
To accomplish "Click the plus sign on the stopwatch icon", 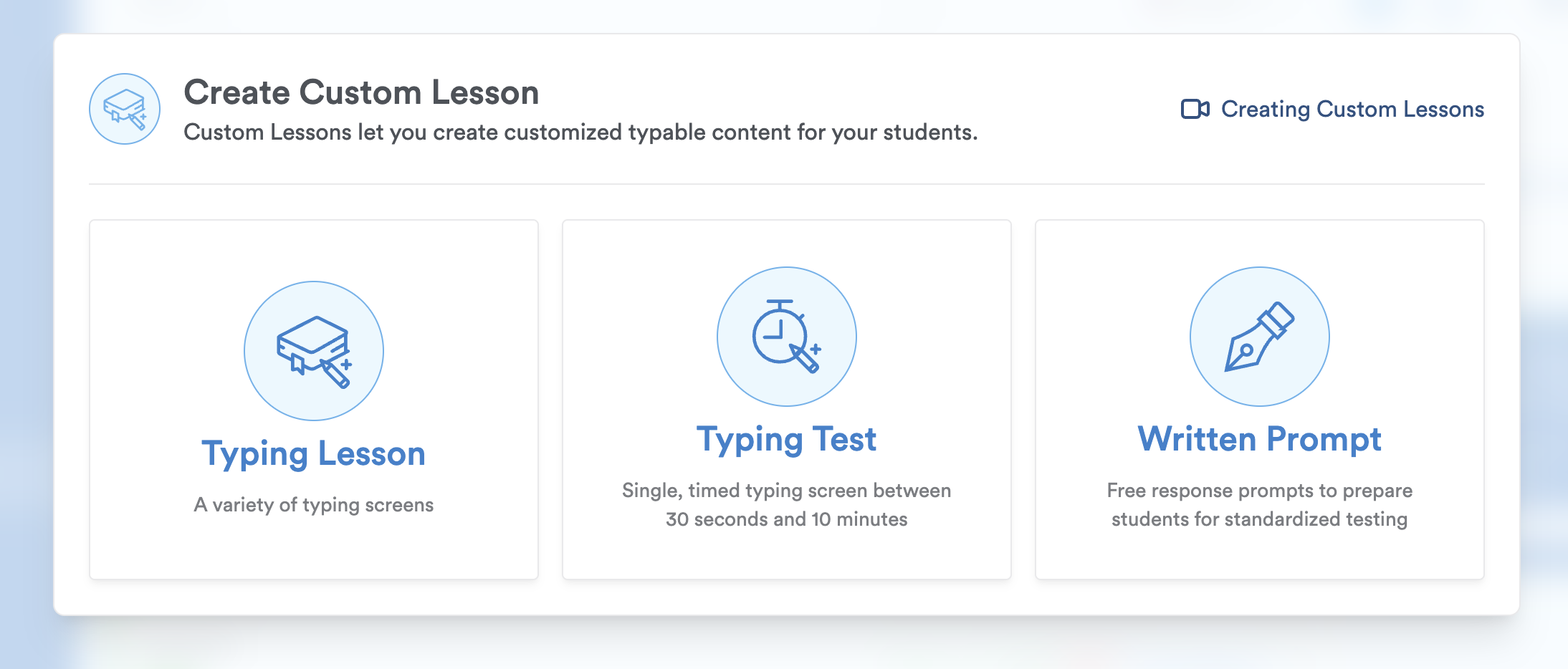I will [816, 350].
